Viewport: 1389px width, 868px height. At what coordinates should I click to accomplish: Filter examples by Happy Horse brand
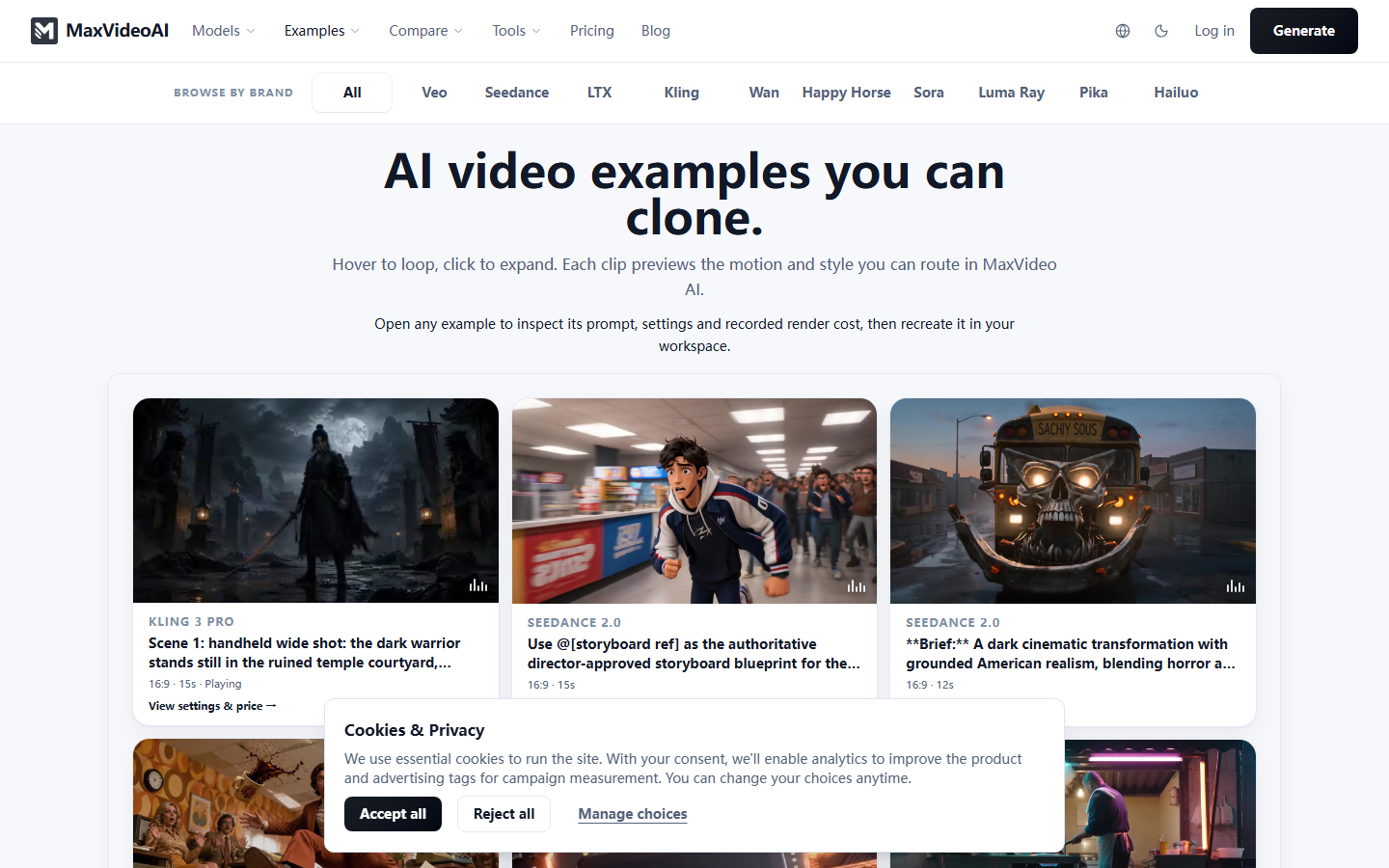tap(847, 93)
